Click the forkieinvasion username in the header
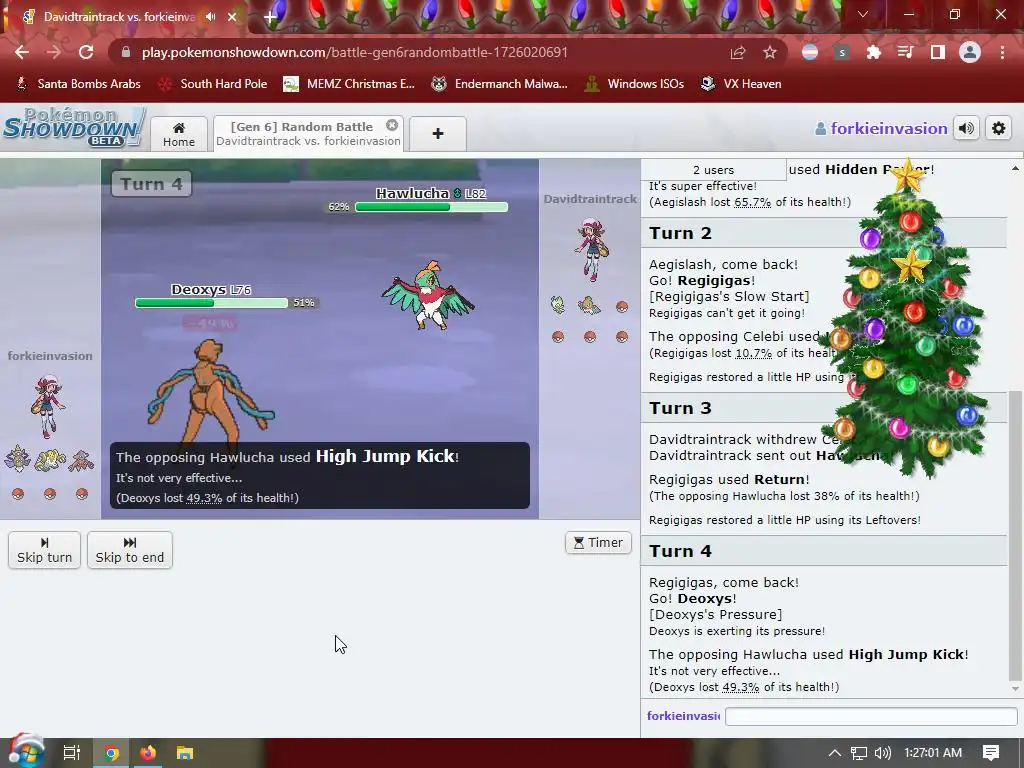The image size is (1024, 768). [881, 129]
